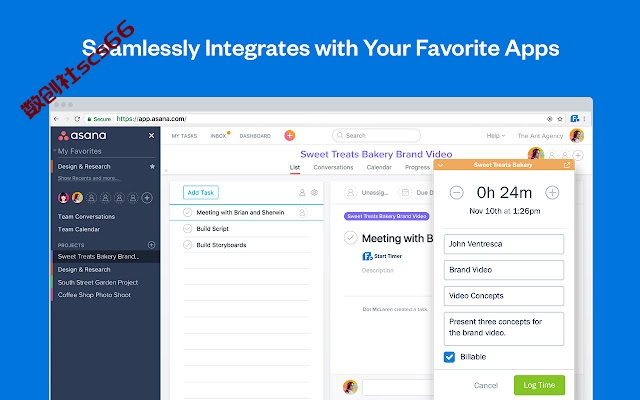Click the asana logo
The image size is (640, 400).
pos(82,136)
